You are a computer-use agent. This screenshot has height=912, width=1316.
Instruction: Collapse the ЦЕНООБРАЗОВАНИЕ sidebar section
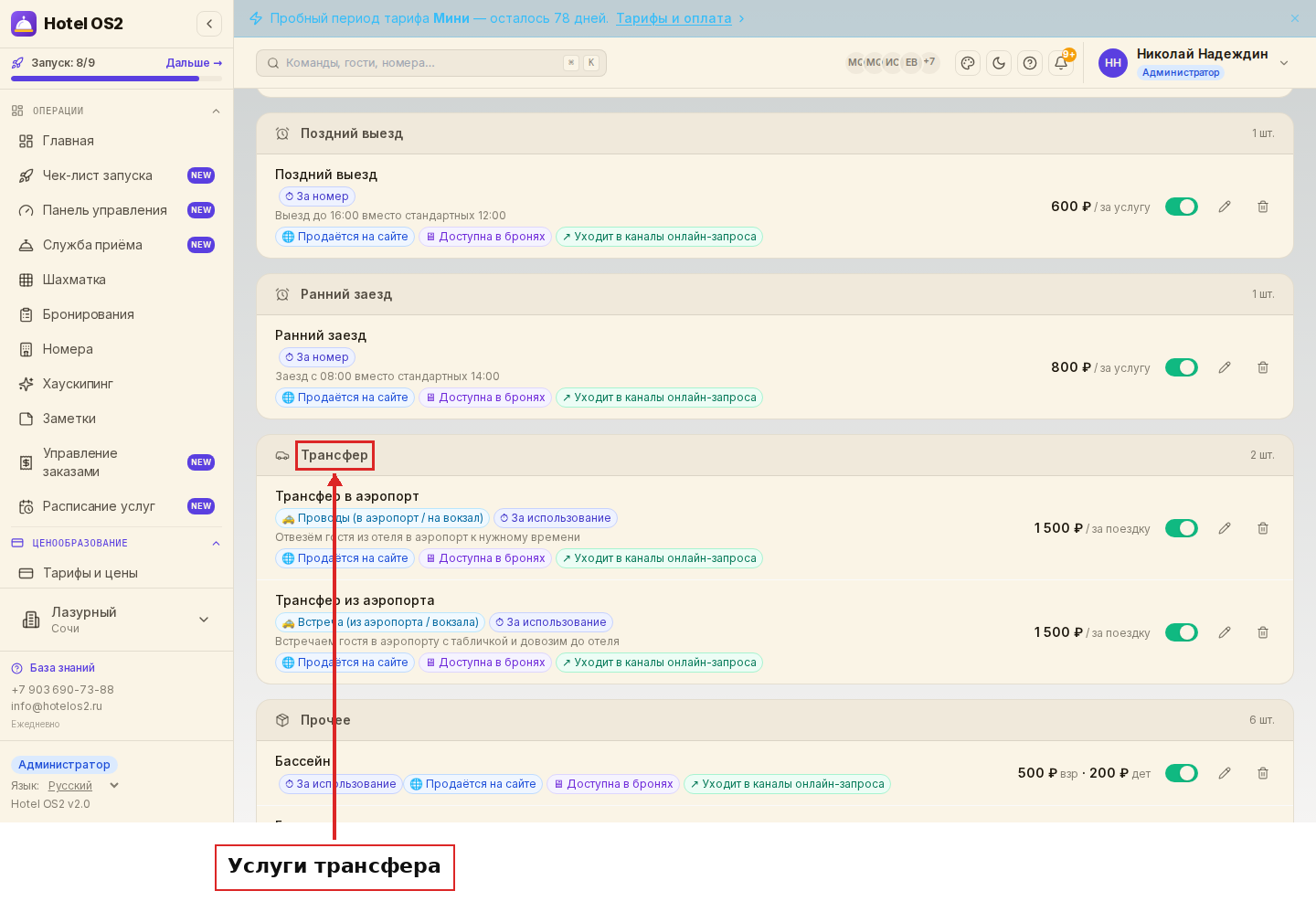116,543
